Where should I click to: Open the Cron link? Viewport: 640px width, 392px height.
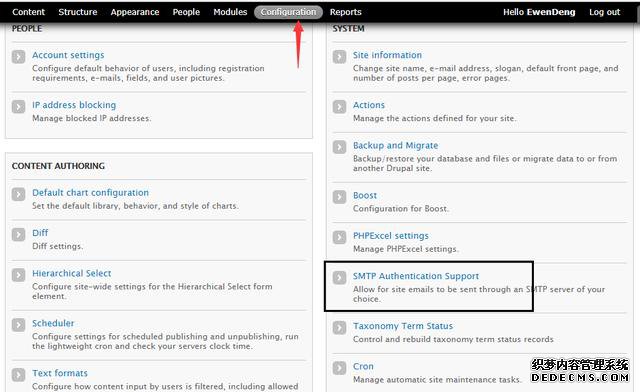pyautogui.click(x=363, y=366)
